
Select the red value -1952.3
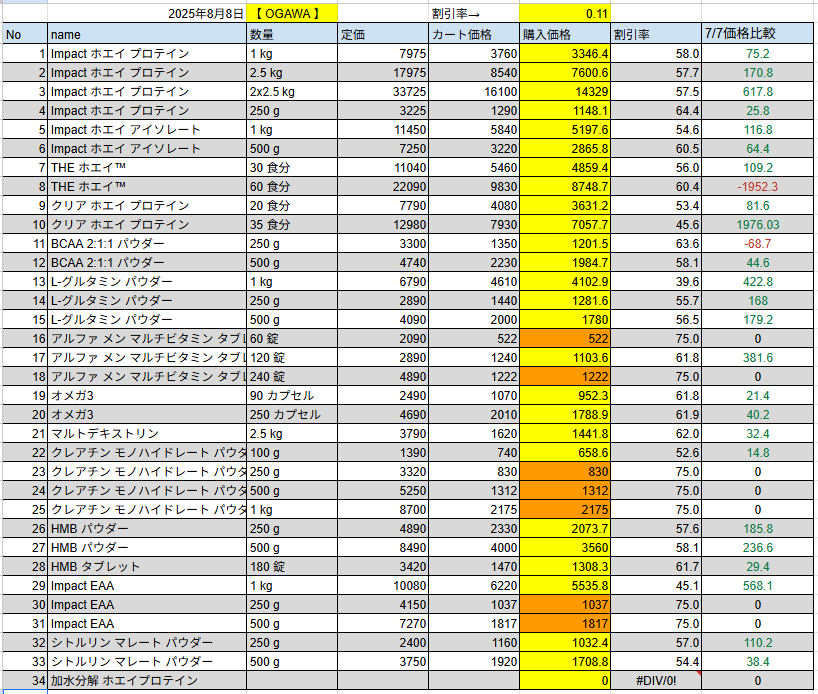click(x=757, y=187)
